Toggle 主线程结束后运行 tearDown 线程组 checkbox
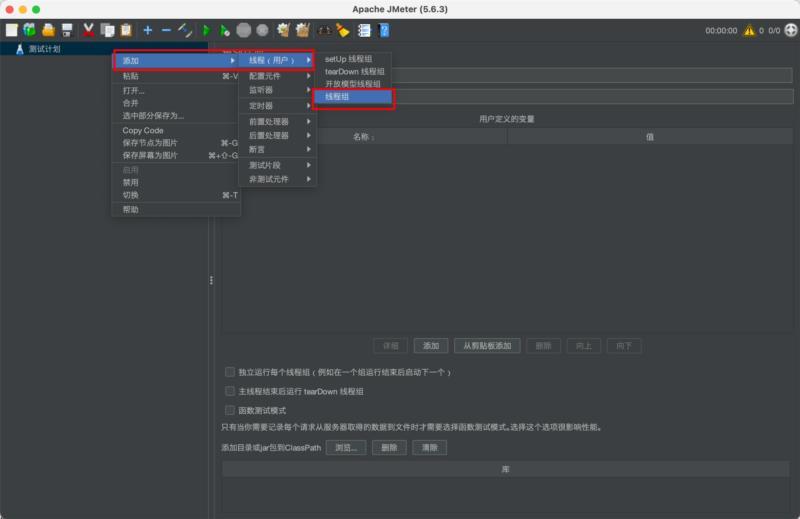Viewport: 800px width, 519px height. (230, 391)
